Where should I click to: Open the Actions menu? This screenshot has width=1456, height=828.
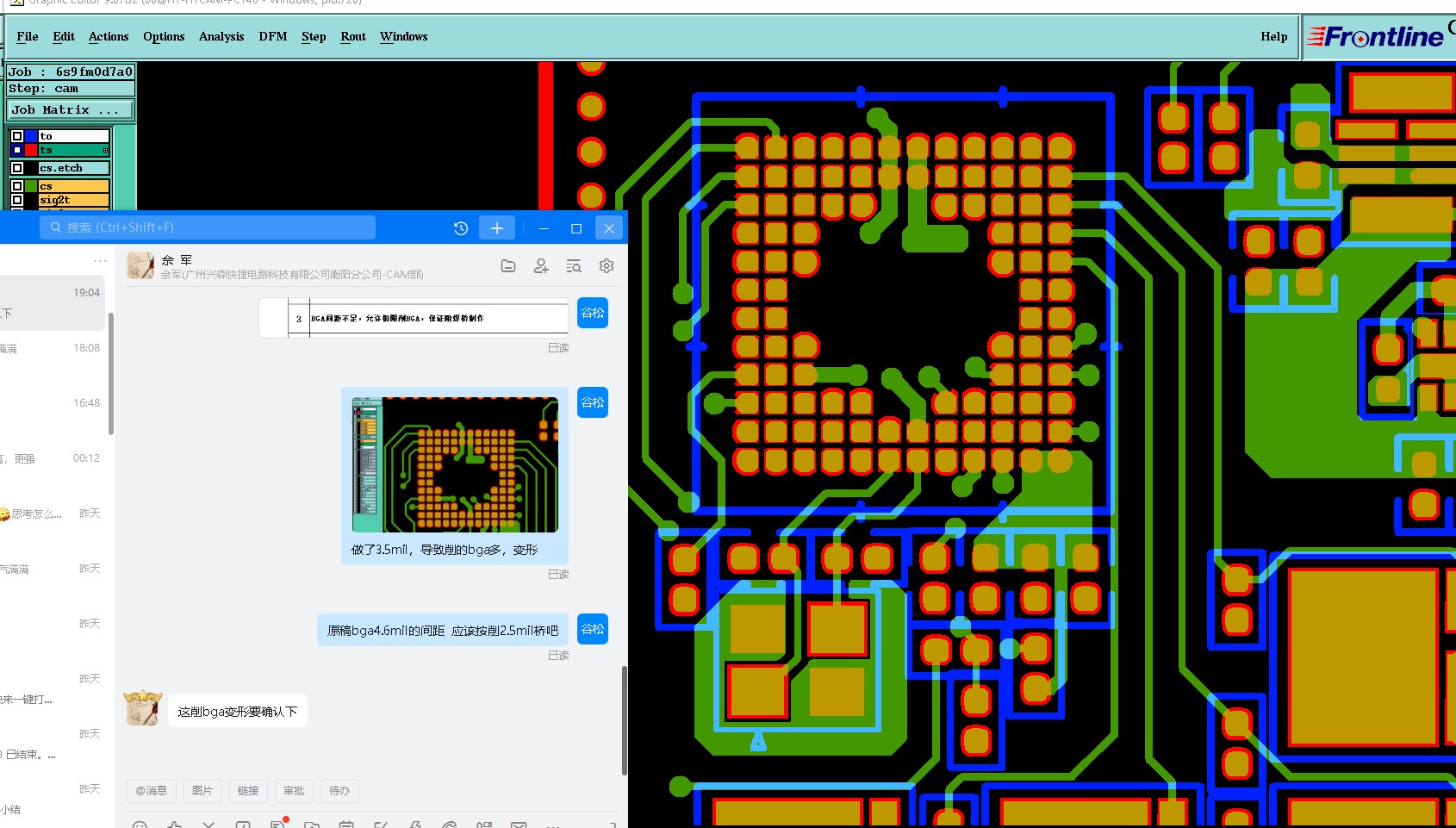(x=109, y=36)
